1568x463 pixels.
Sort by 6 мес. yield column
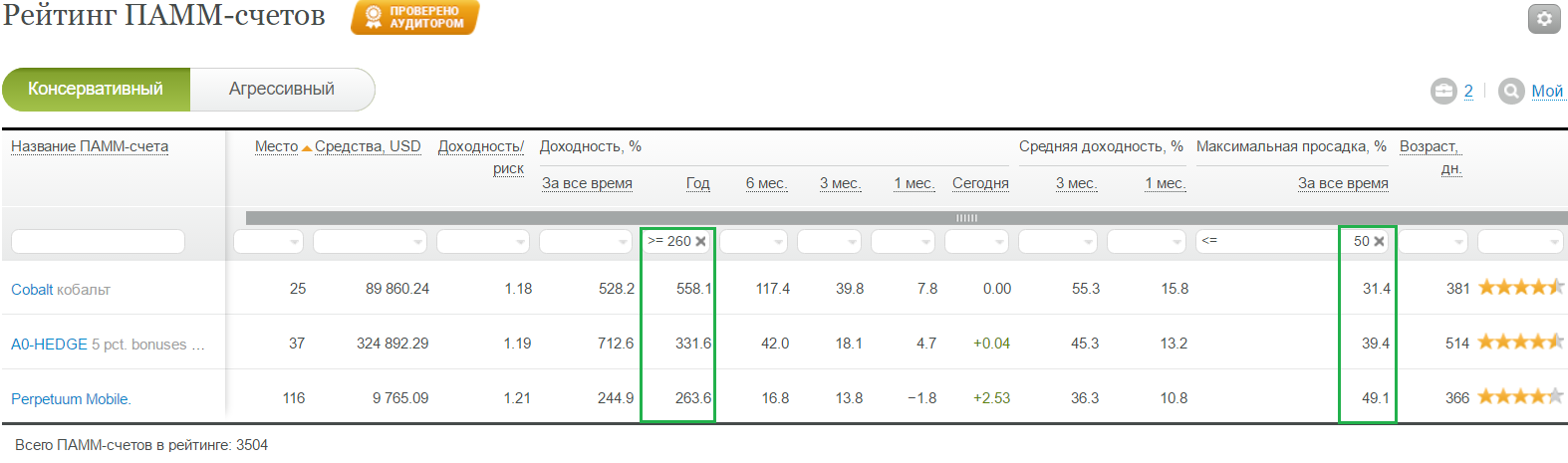pyautogui.click(x=766, y=183)
